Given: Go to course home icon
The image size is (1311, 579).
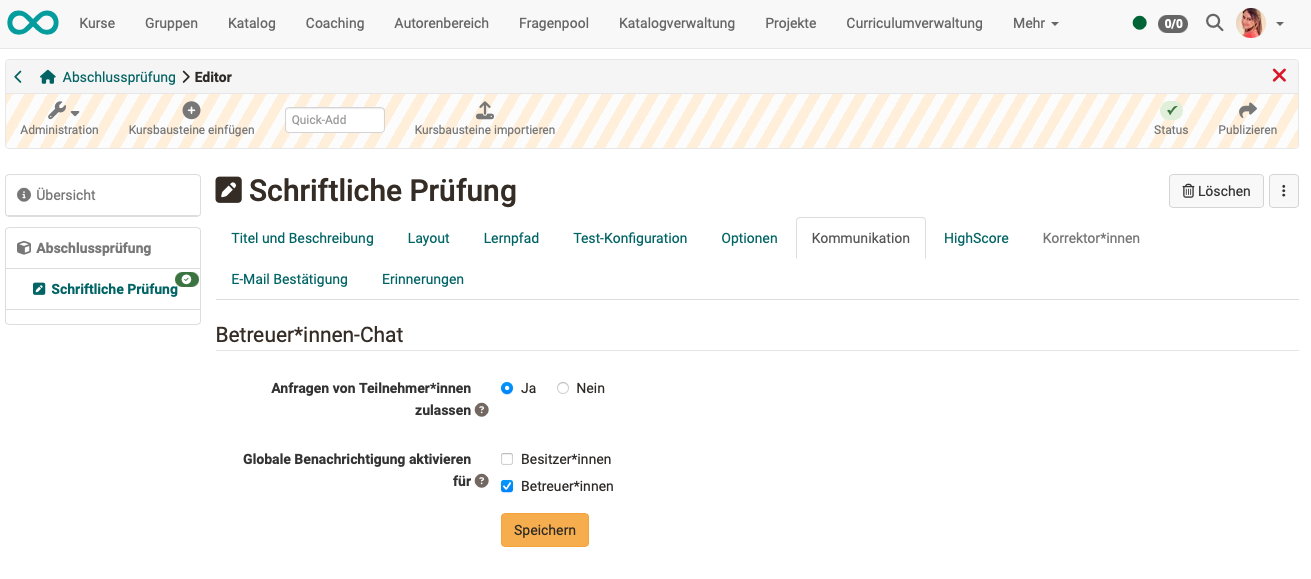Looking at the screenshot, I should [x=47, y=77].
